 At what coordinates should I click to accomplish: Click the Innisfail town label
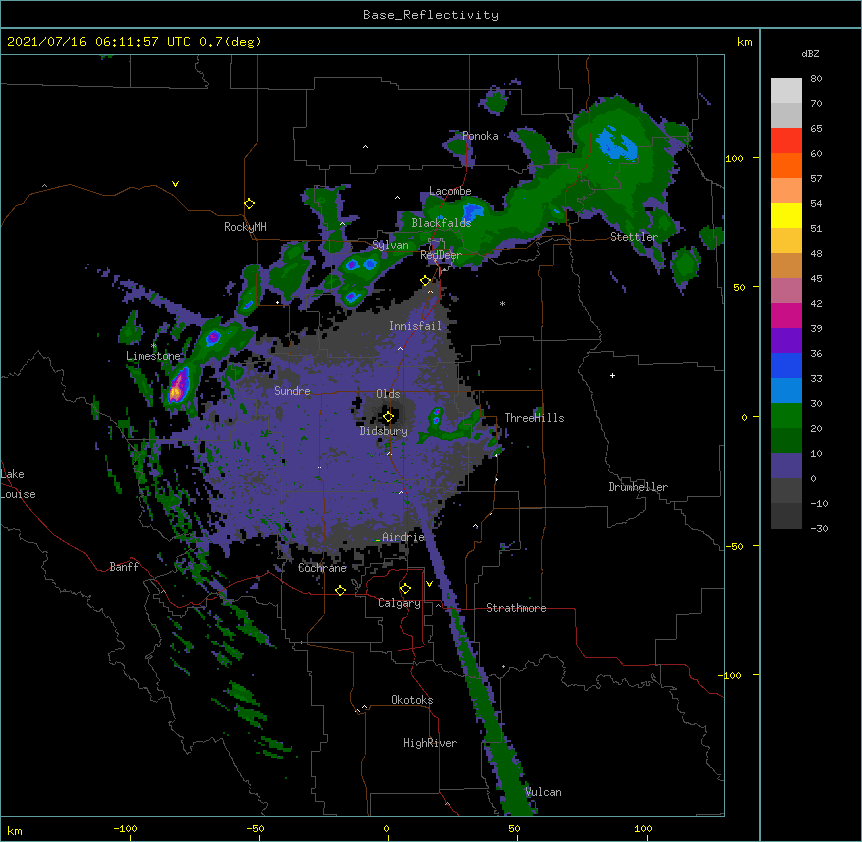[x=415, y=326]
